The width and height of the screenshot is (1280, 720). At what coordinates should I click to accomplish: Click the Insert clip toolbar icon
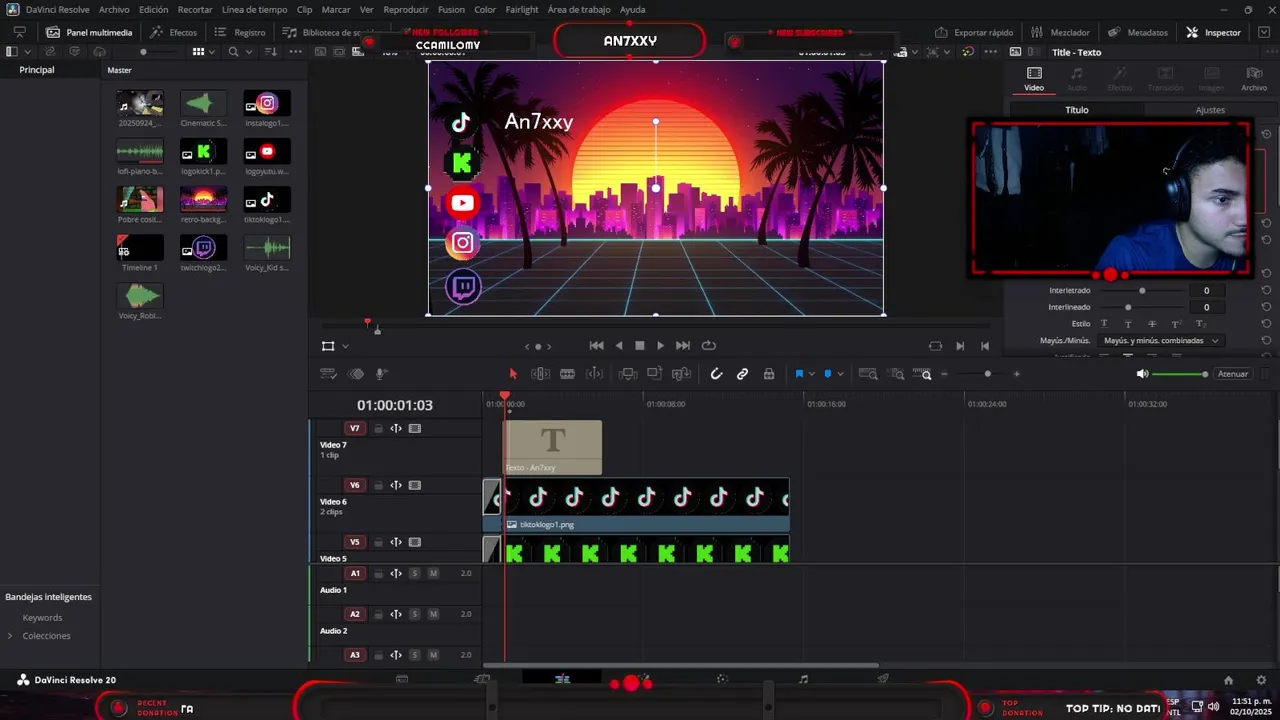coord(628,374)
